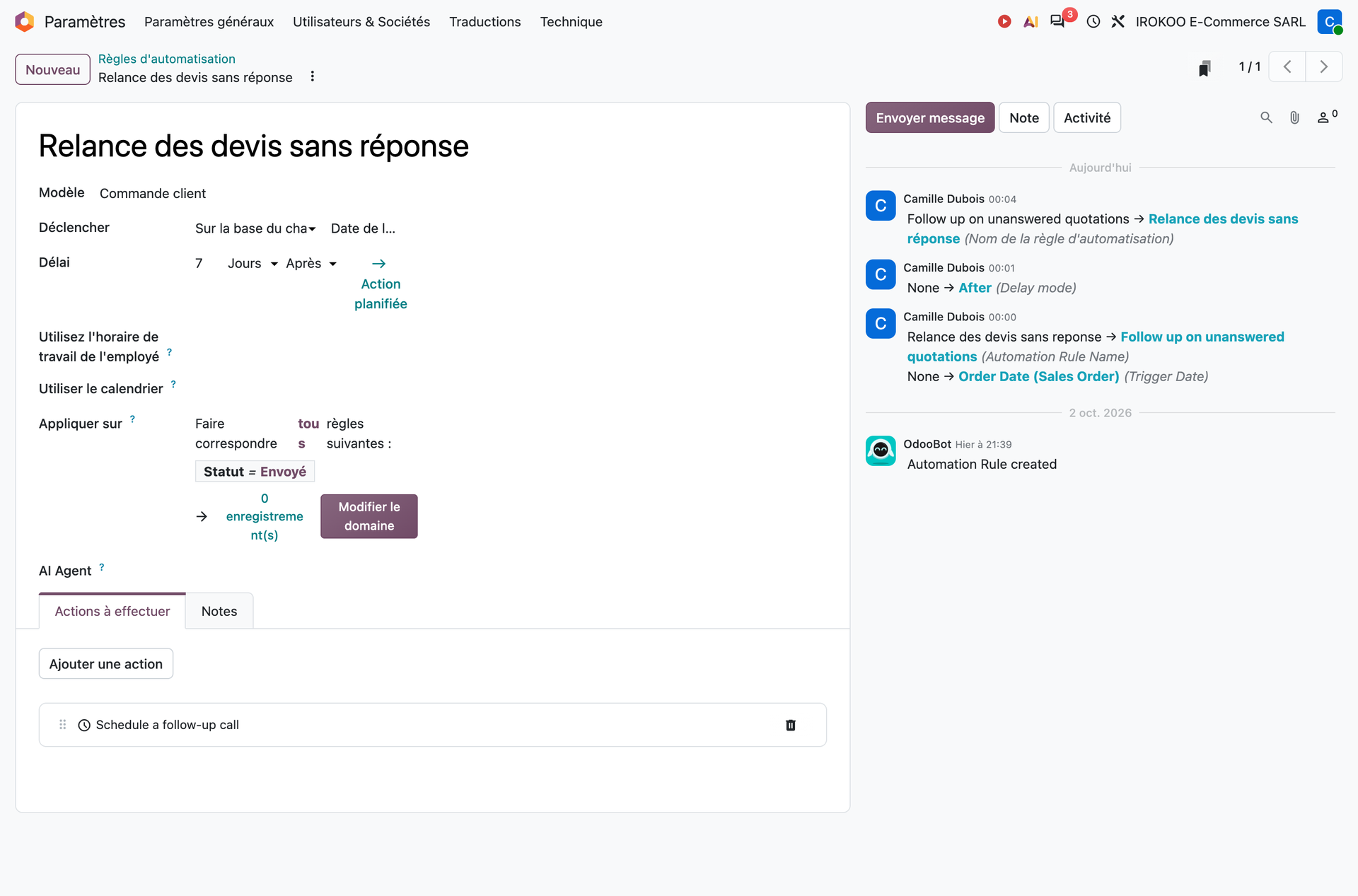Switch to the Notes tab
The height and width of the screenshot is (896, 1358).
pos(219,611)
